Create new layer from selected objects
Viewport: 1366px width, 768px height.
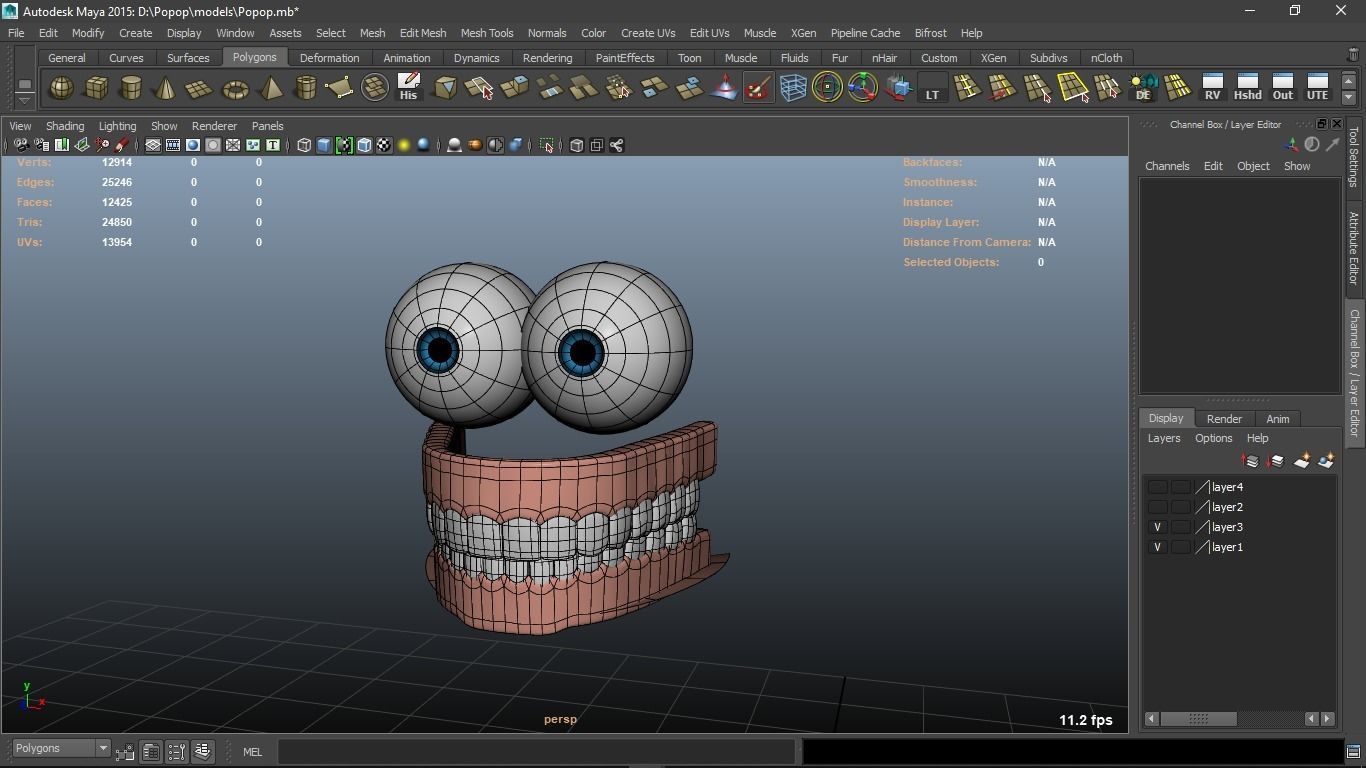click(1326, 461)
